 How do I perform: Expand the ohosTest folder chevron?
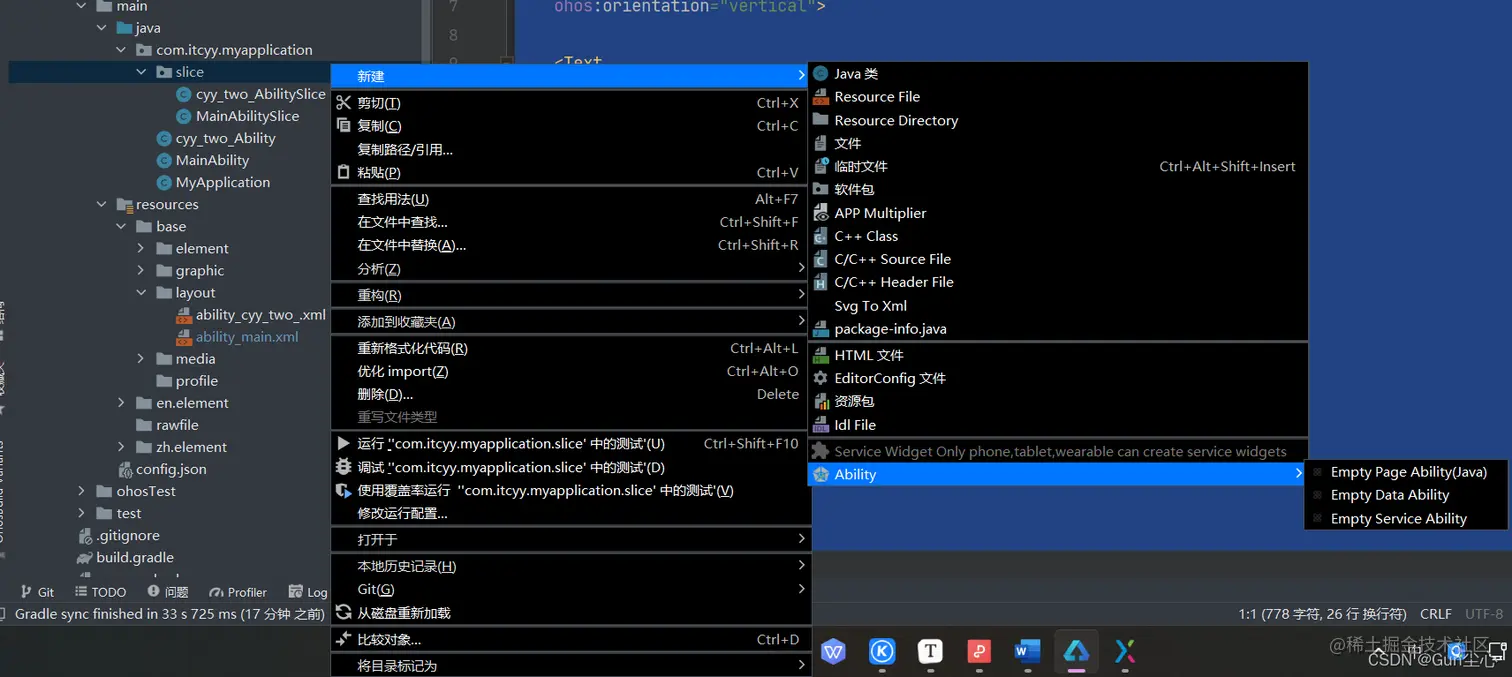(x=82, y=491)
